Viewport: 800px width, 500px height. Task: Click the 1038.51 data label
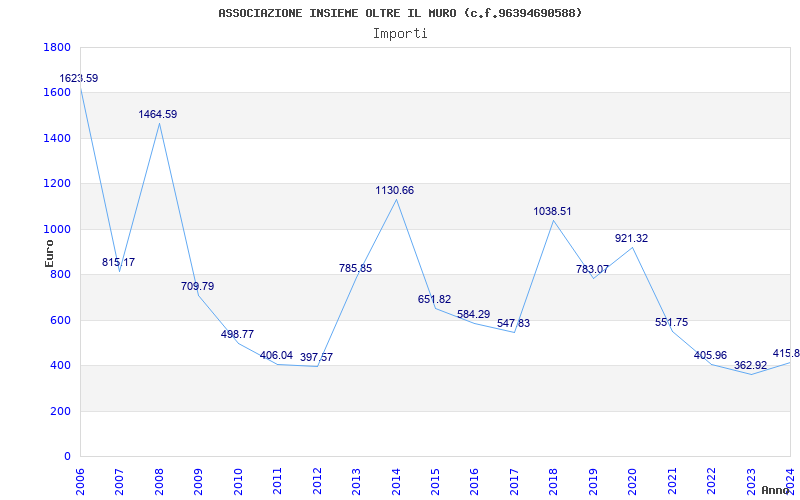[553, 211]
